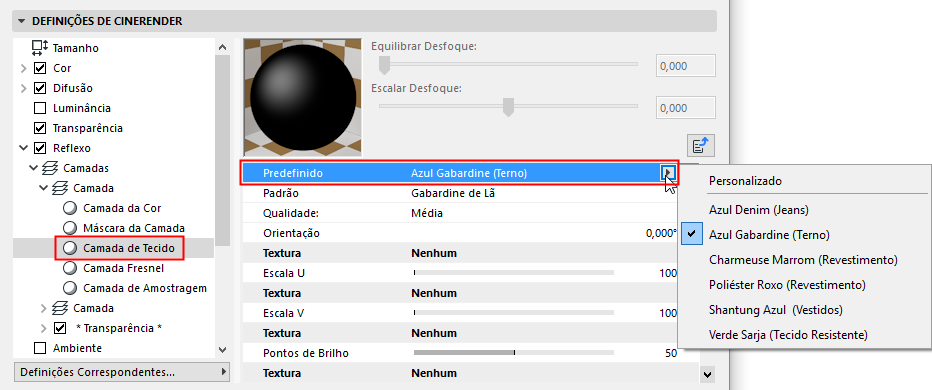Click the Escalar Desfoque value field
932x390 pixels.
(x=686, y=108)
